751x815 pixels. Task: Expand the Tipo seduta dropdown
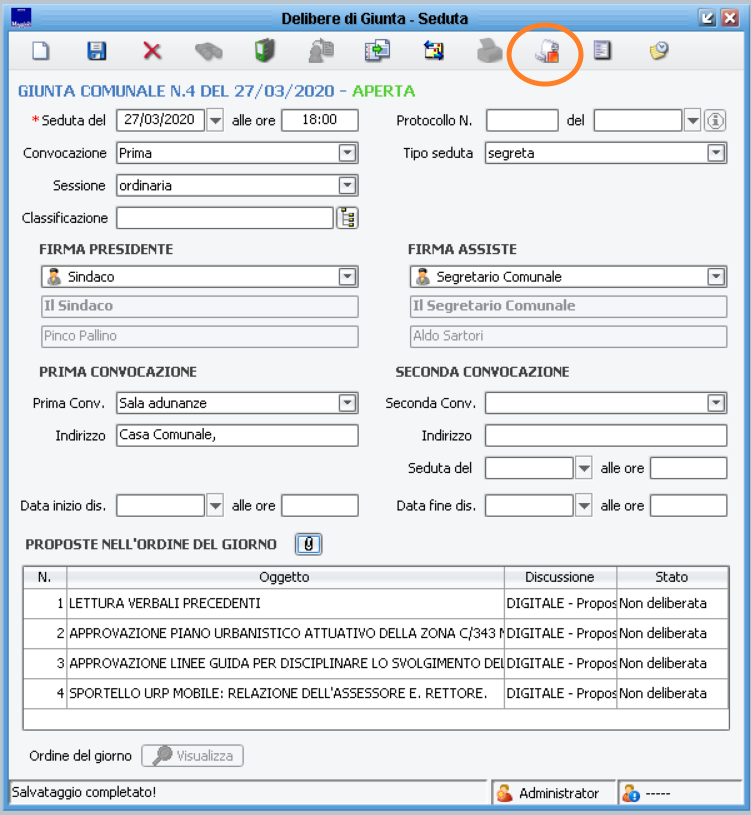(x=716, y=154)
